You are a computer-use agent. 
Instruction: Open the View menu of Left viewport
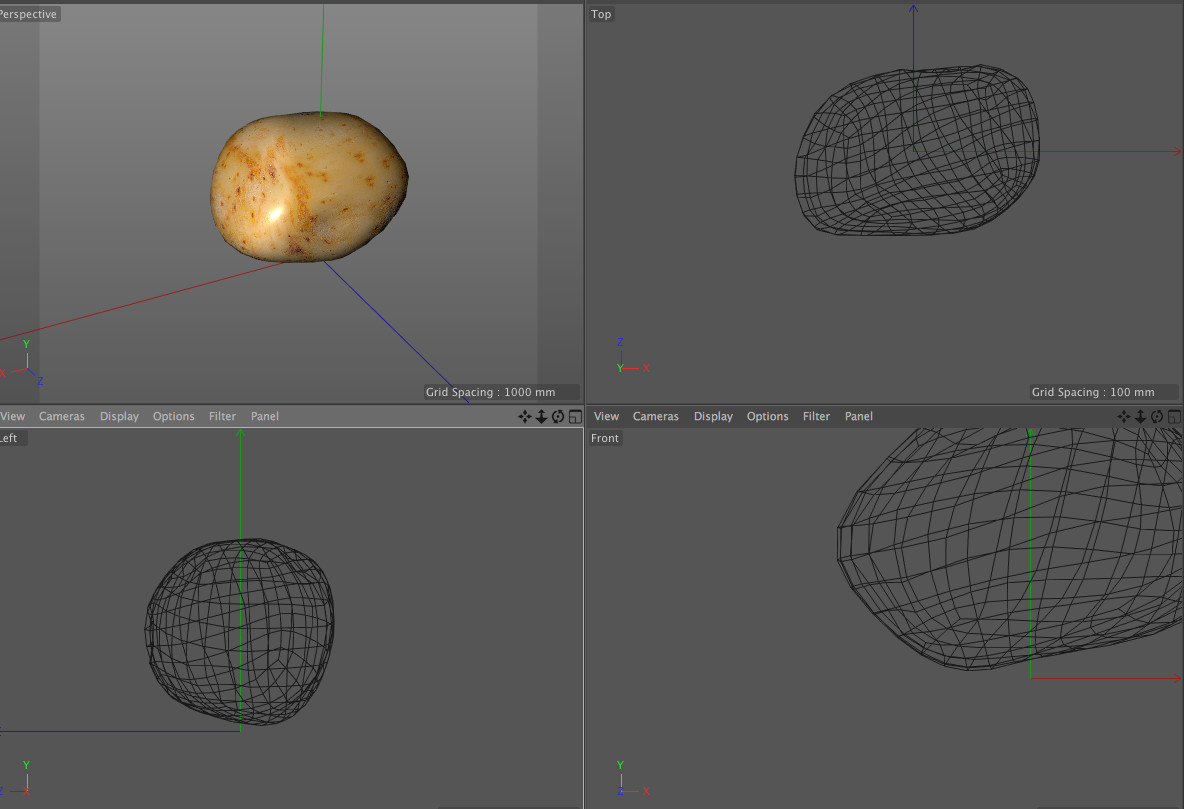click(12, 417)
